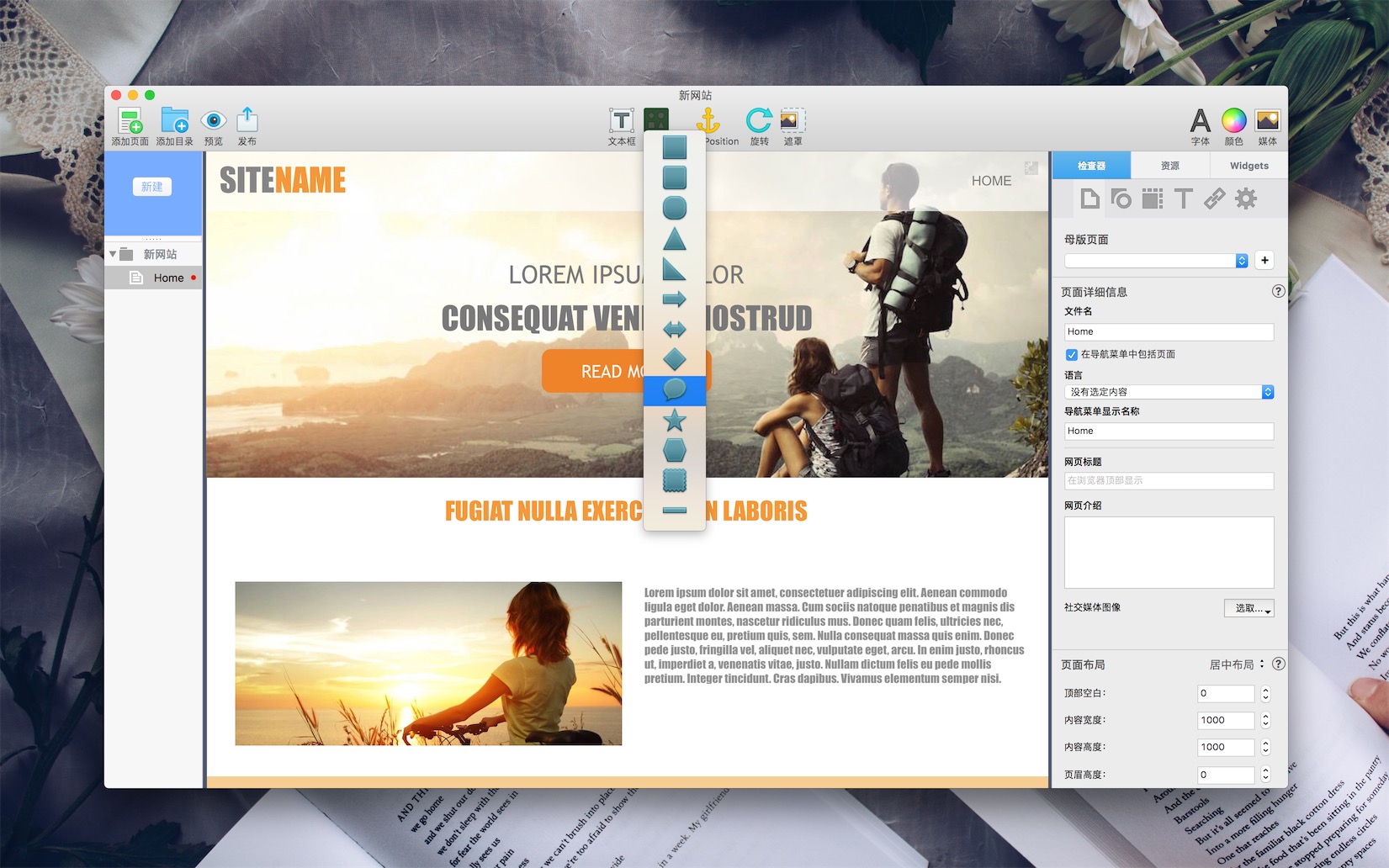Click the help icon next to 页面布局

(1278, 664)
